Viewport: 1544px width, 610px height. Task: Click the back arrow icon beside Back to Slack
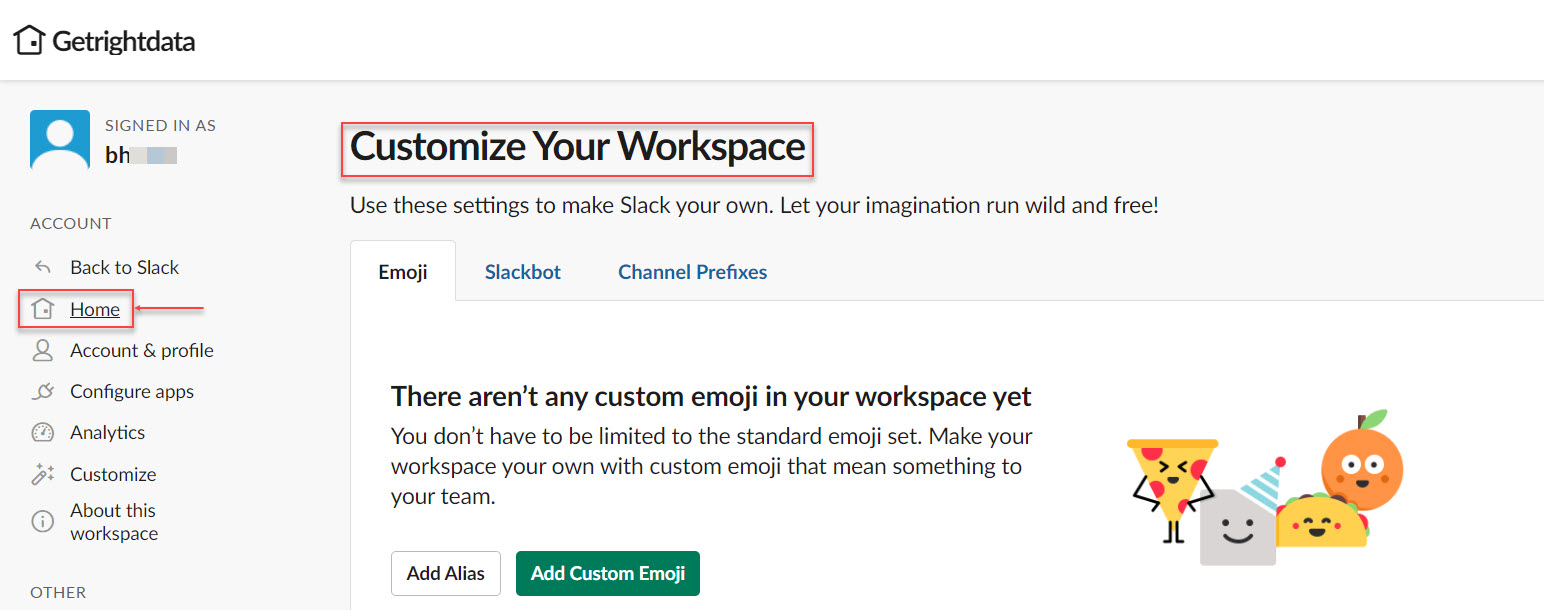(42, 267)
